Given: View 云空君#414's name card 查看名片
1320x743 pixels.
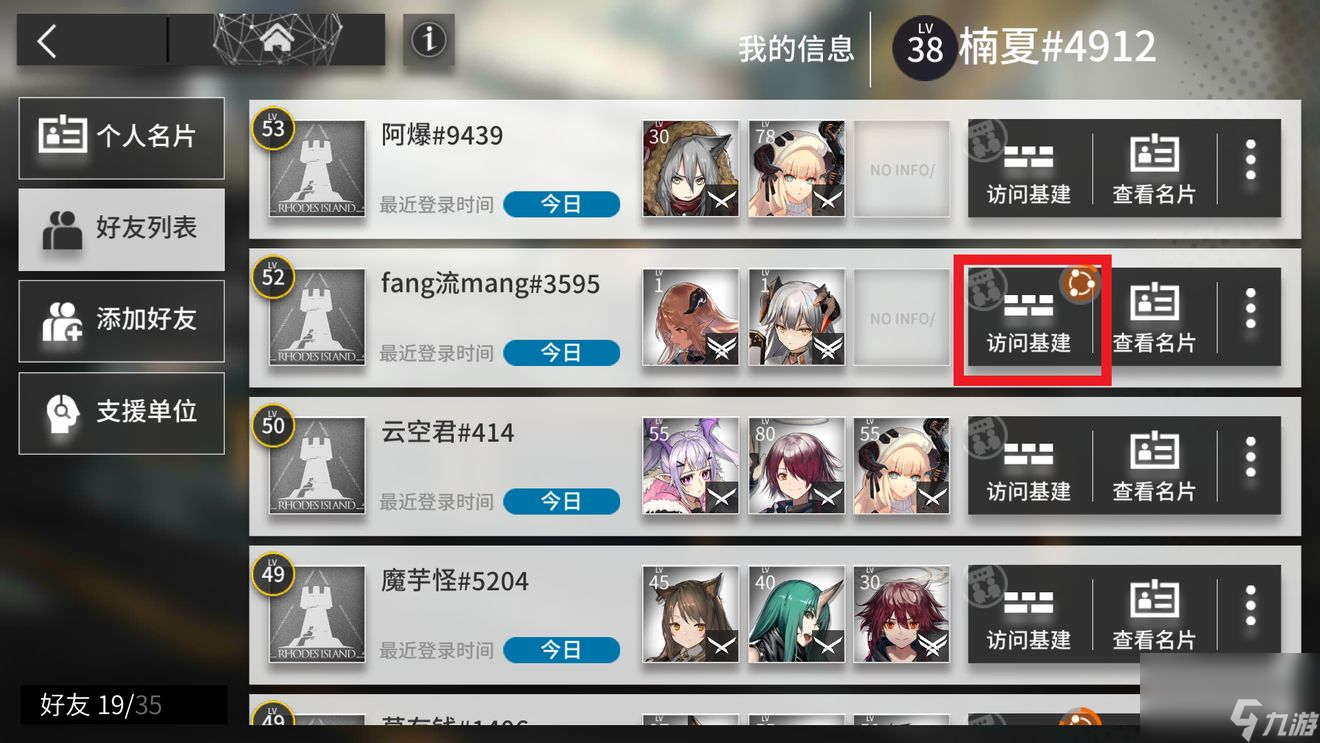Looking at the screenshot, I should point(1154,466).
